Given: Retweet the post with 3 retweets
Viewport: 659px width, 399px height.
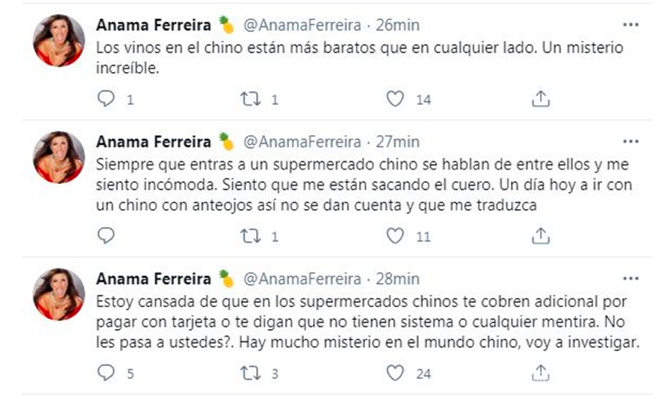Looking at the screenshot, I should coord(250,373).
